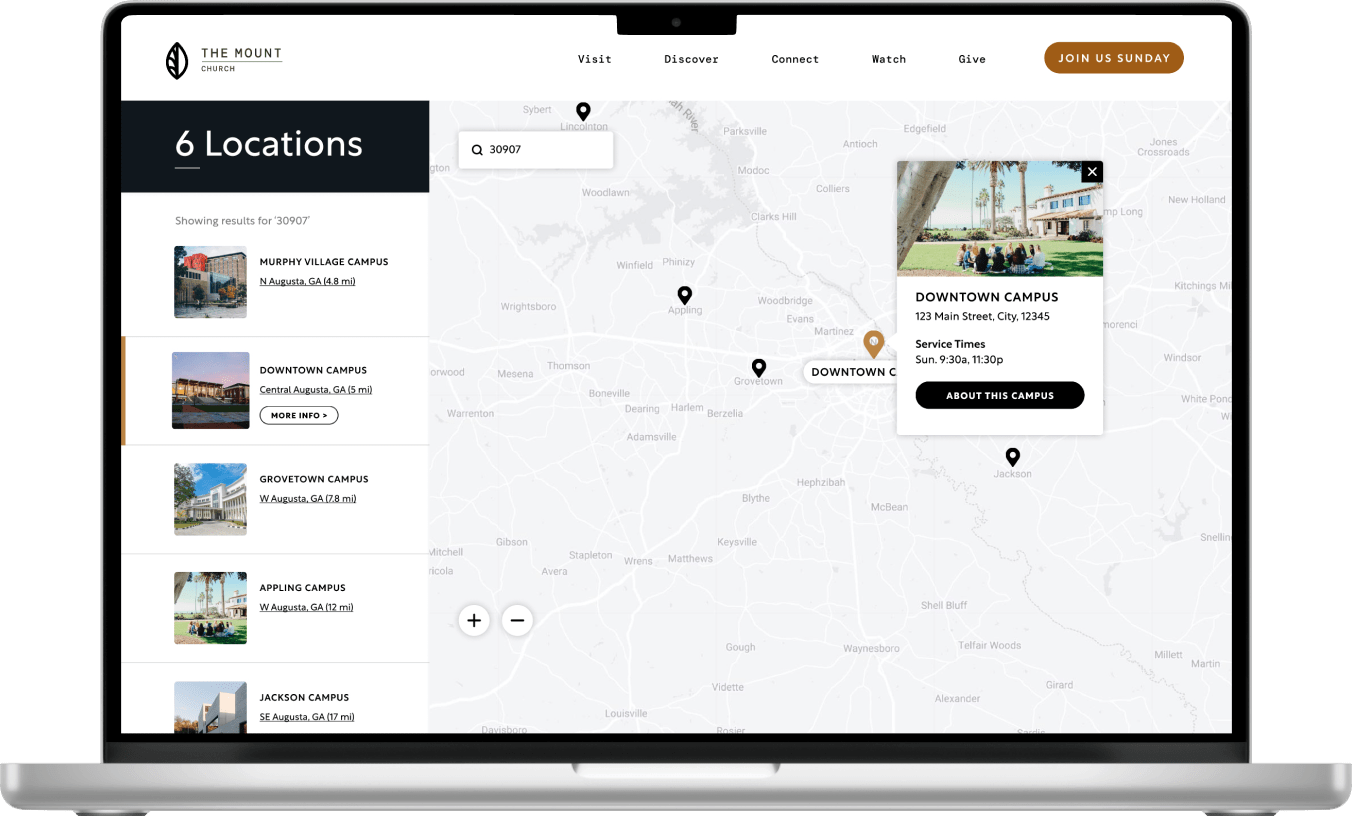
Task: Select the map pin at Jackson
Action: click(x=1012, y=457)
